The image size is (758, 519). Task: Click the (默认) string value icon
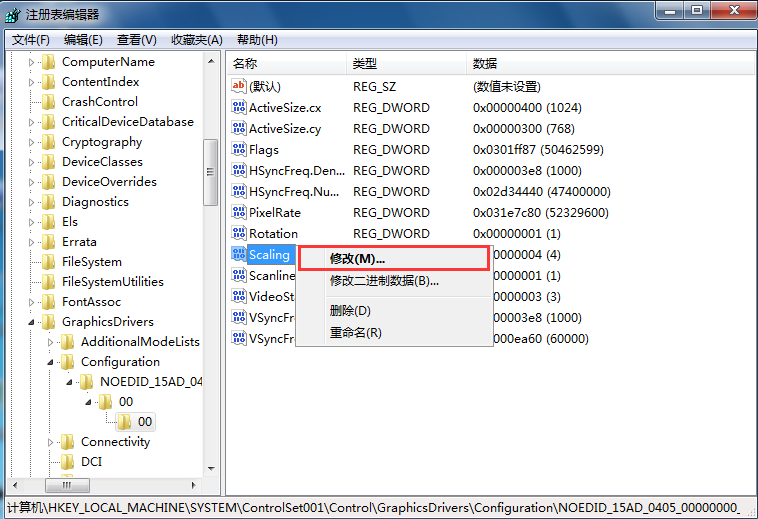tap(239, 86)
